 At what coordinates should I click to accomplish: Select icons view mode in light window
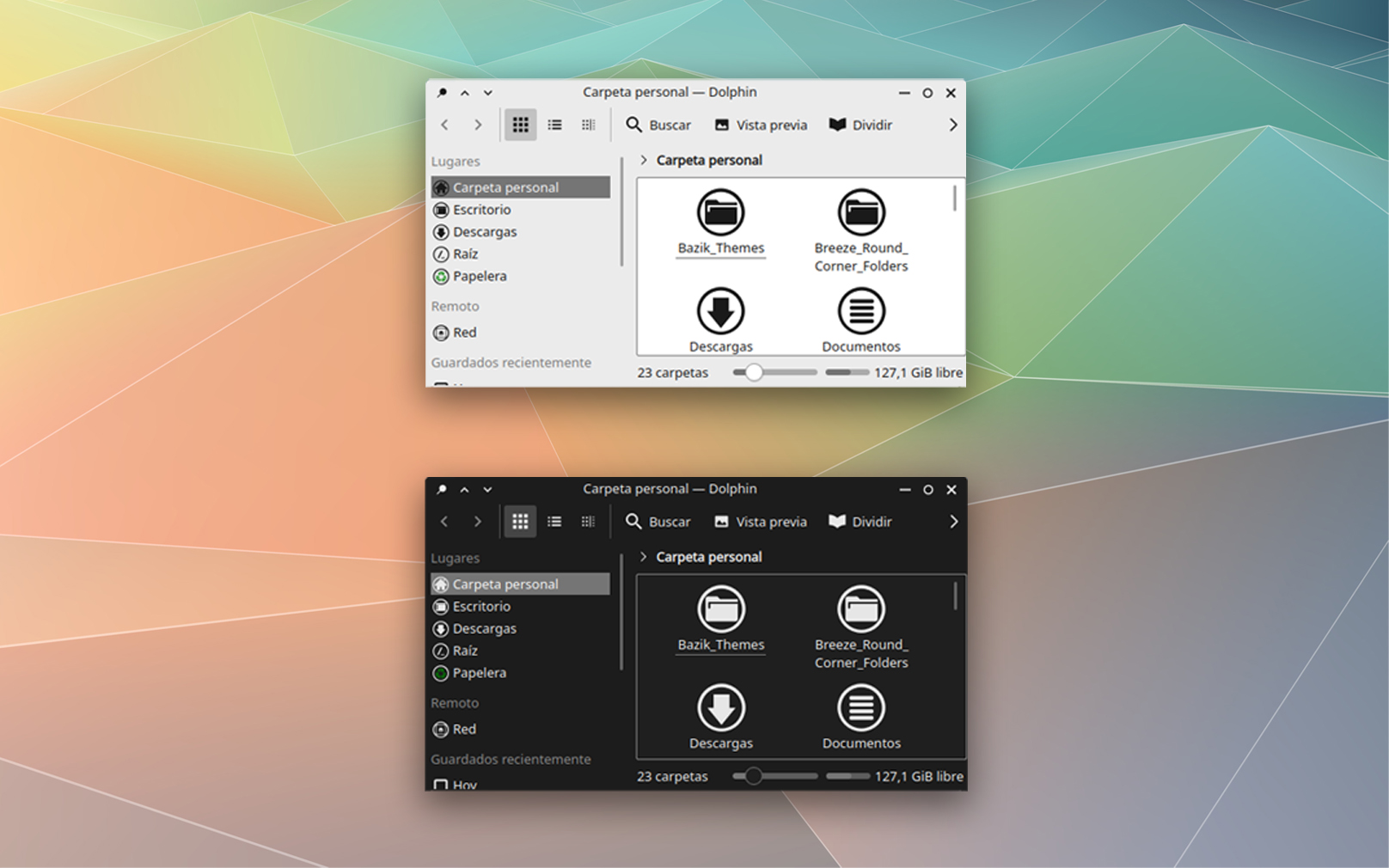click(x=520, y=125)
